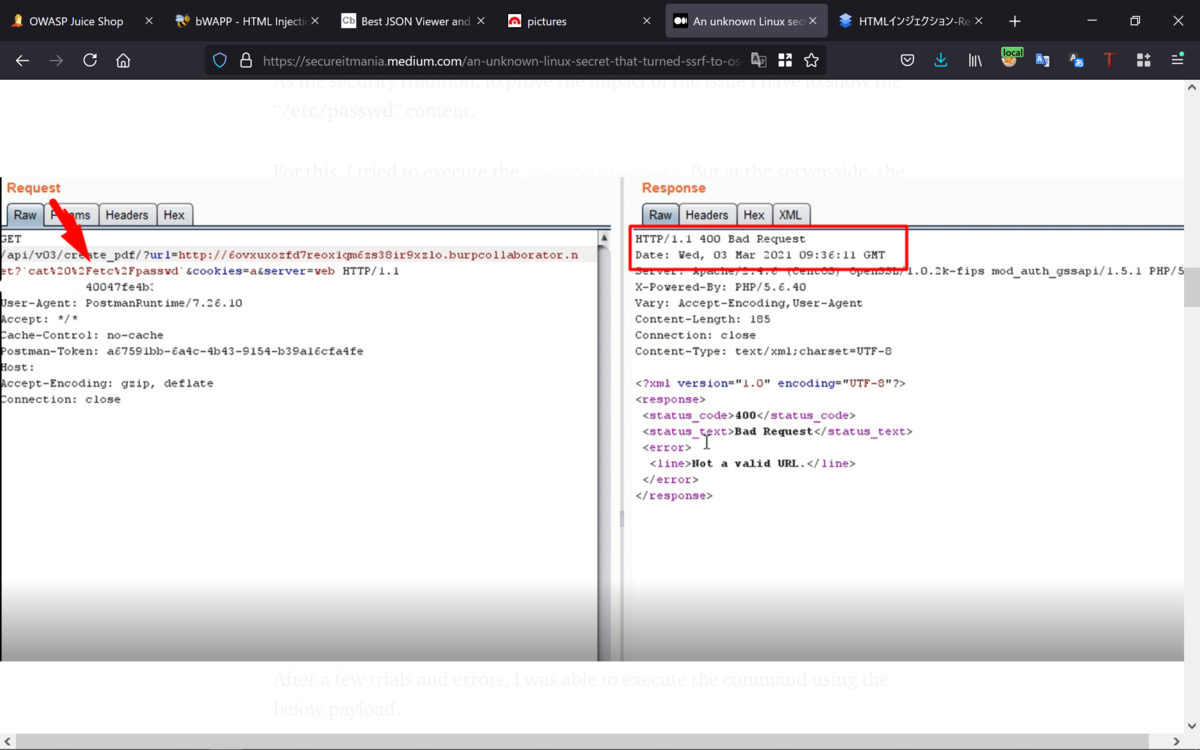This screenshot has width=1200, height=750.
Task: Click the orange Response panel heading
Action: pos(674,188)
